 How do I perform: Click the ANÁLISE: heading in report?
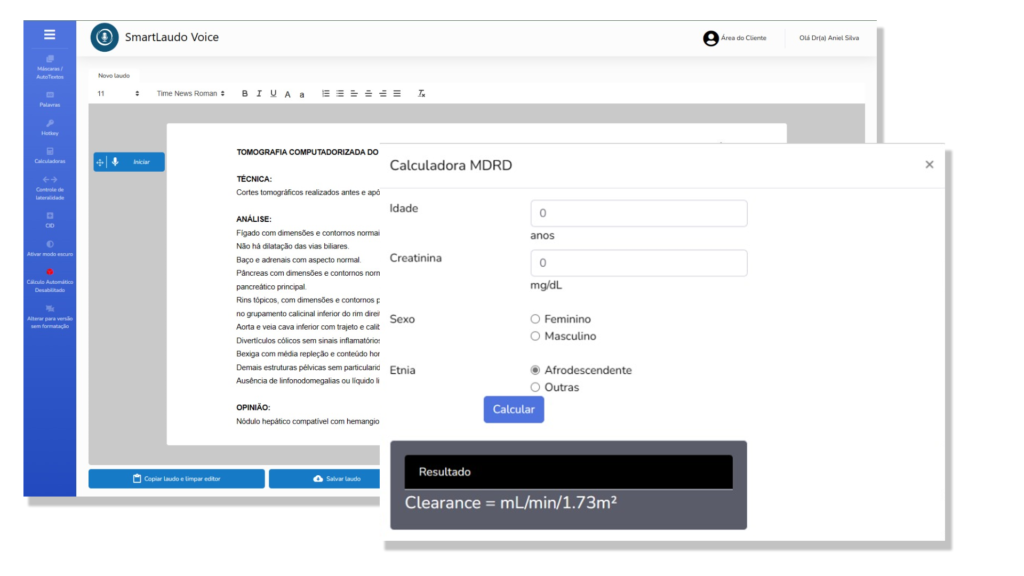pos(253,219)
